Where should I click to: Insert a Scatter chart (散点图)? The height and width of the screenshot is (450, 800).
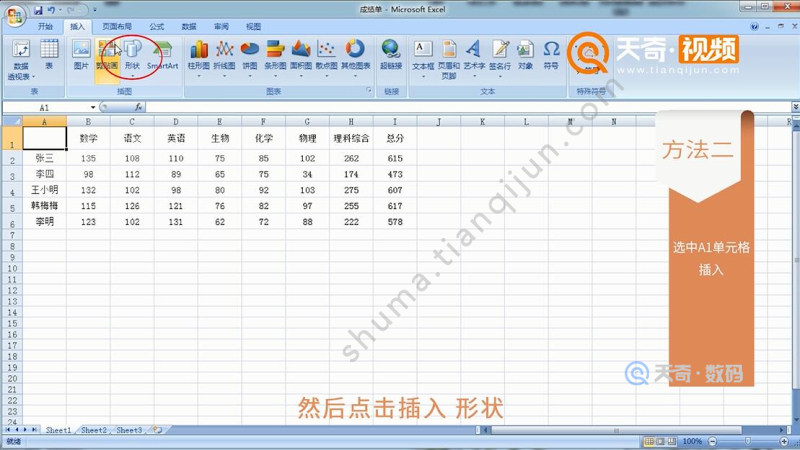pos(326,58)
